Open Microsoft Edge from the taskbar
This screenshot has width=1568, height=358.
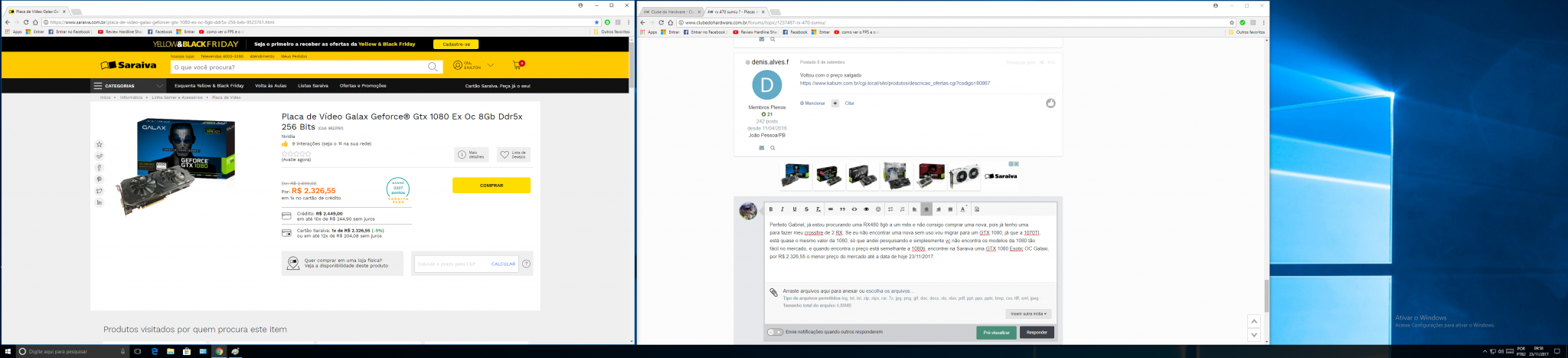point(154,351)
